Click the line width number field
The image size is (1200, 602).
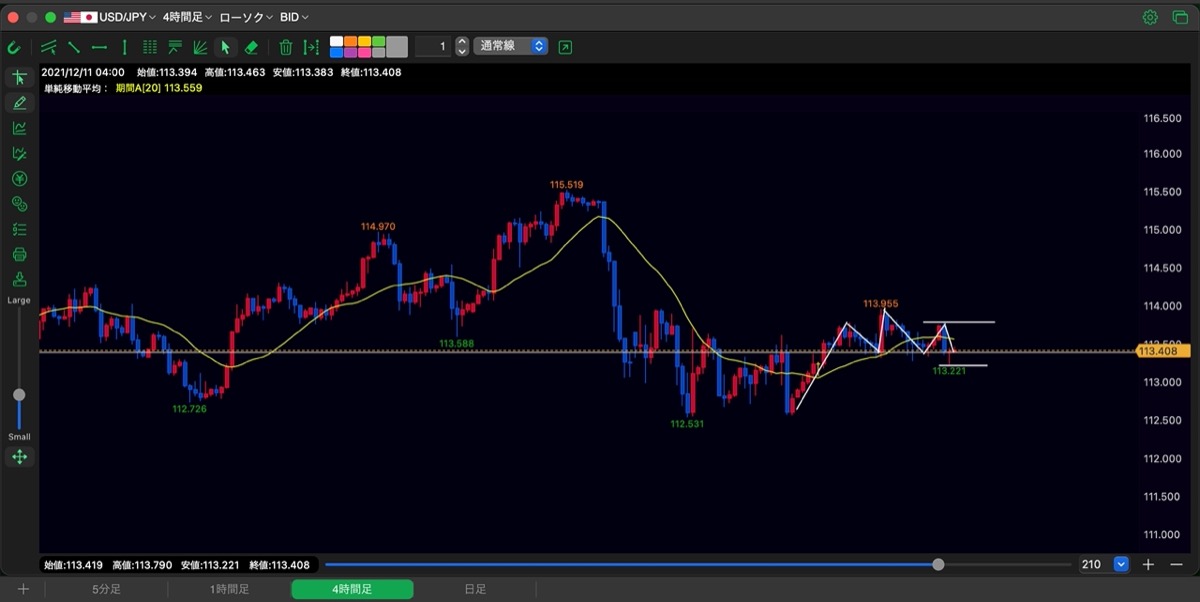pos(433,46)
